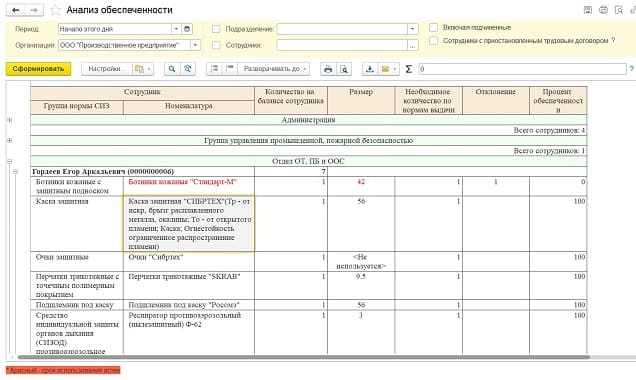The width and height of the screenshot is (636, 380).
Task: Click the Номенклатура column header
Action: 189,107
